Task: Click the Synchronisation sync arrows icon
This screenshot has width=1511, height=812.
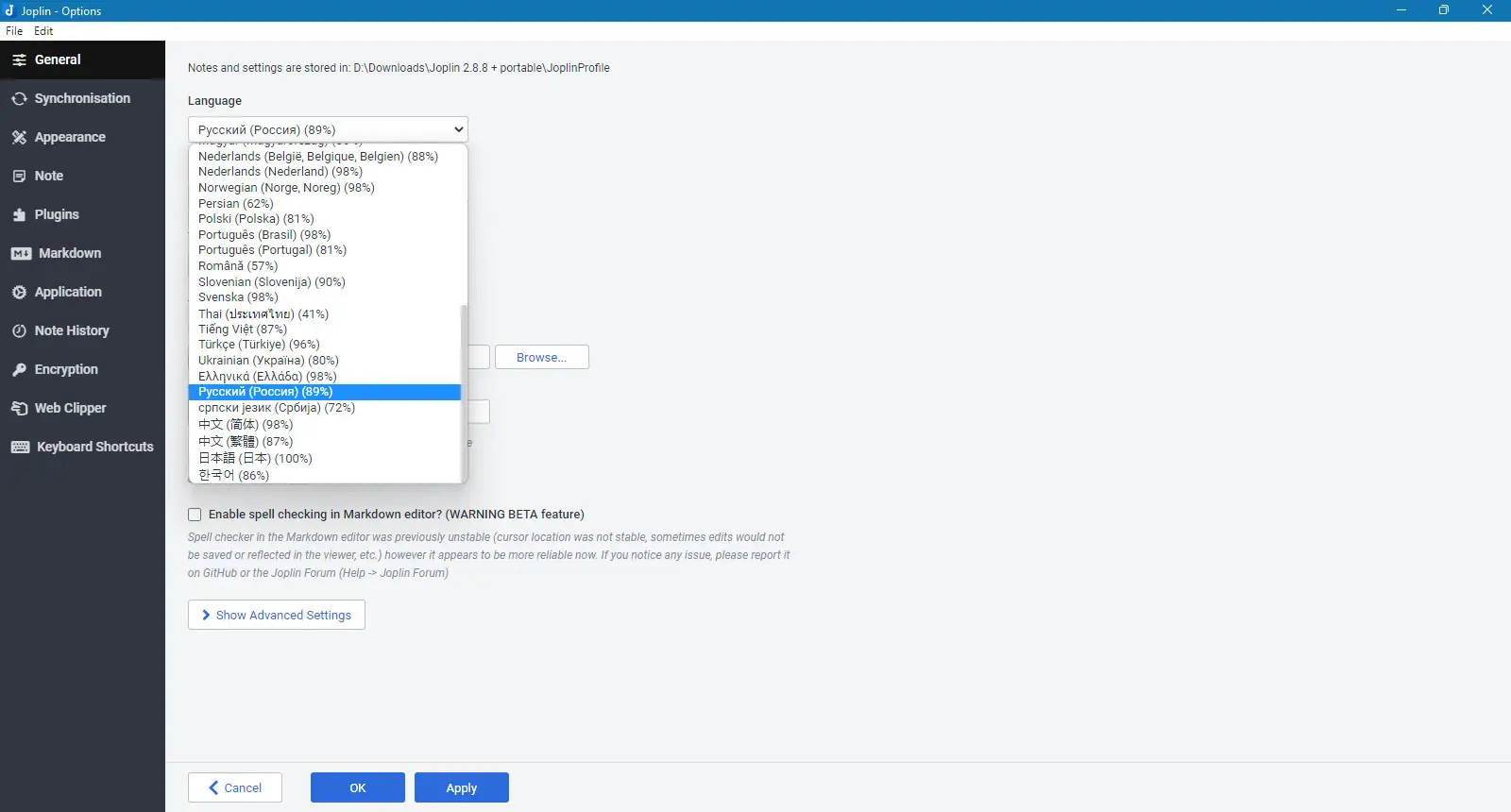Action: click(19, 98)
